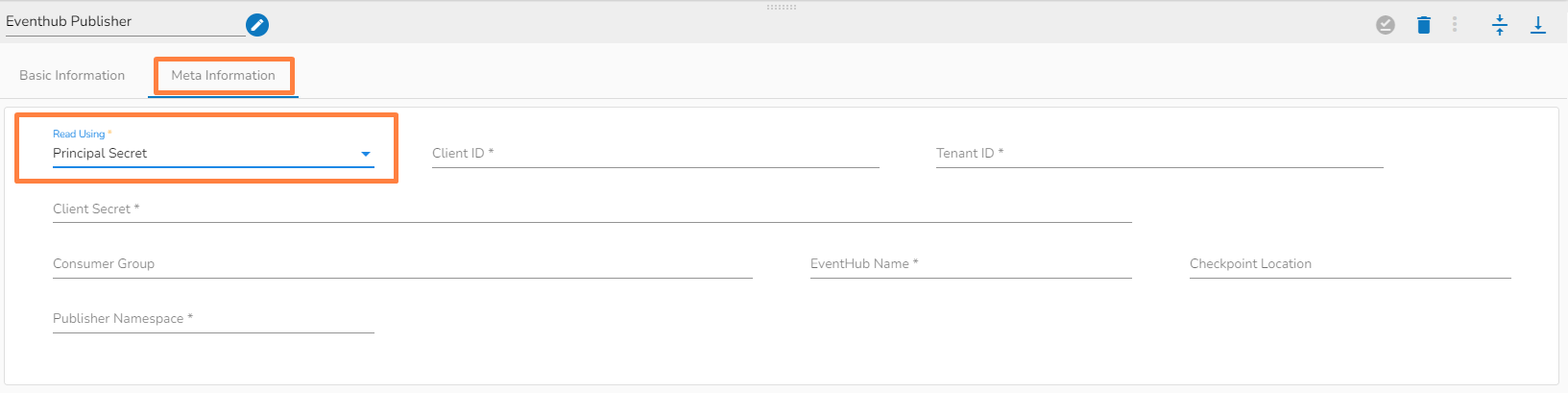Delete the component using the trash icon
Viewport: 1568px width, 393px height.
coord(1424,25)
